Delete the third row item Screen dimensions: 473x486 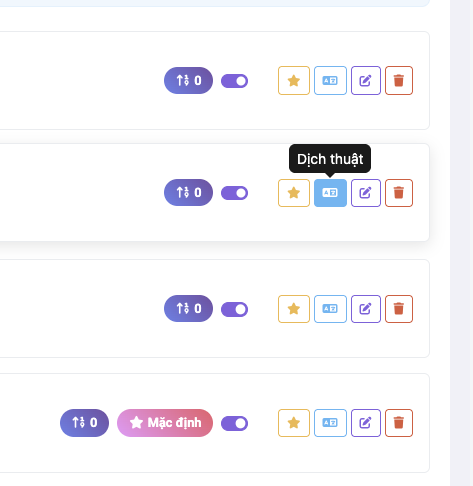pos(399,309)
